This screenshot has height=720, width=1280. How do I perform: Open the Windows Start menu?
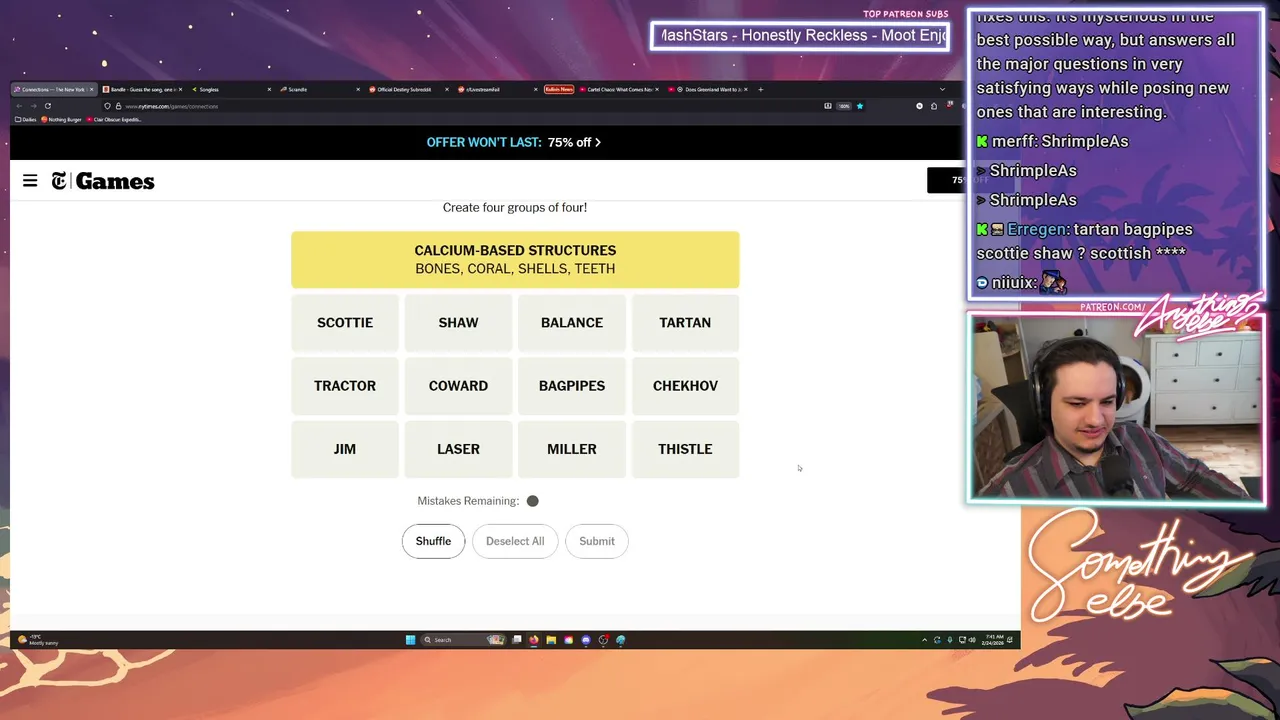410,640
